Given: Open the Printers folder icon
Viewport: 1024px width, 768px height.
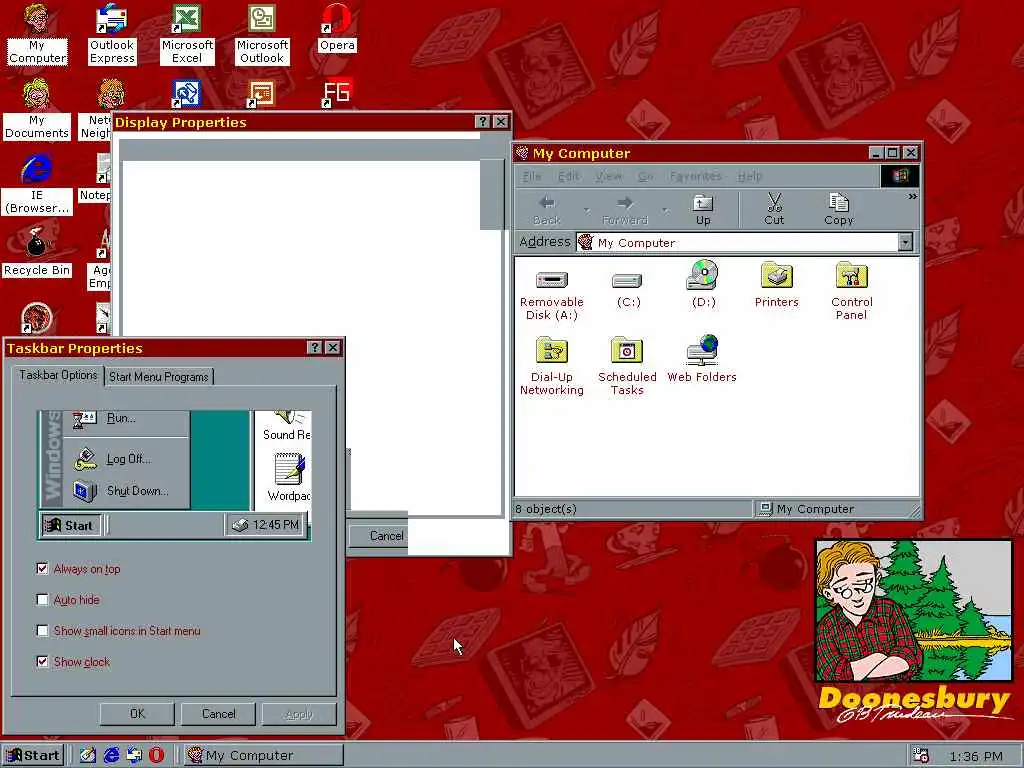Looking at the screenshot, I should (776, 285).
